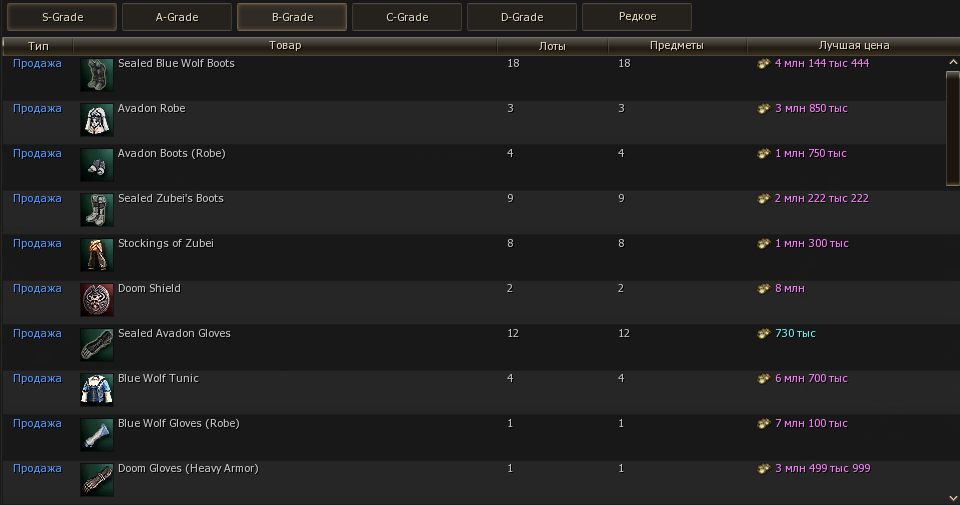Sort by the Товар column header
Screen dimensions: 960x505
[285, 45]
